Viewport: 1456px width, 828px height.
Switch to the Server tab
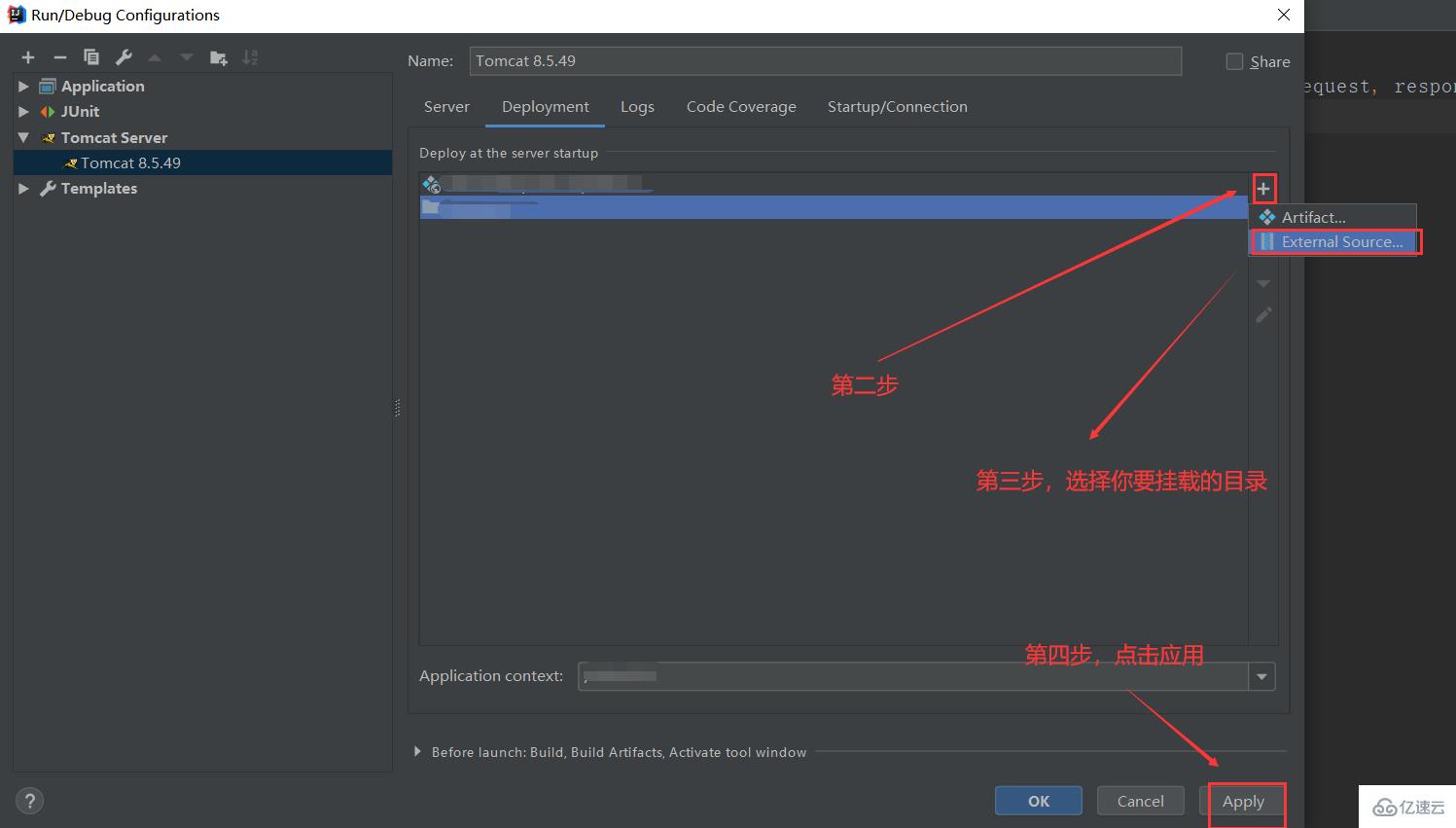click(446, 107)
